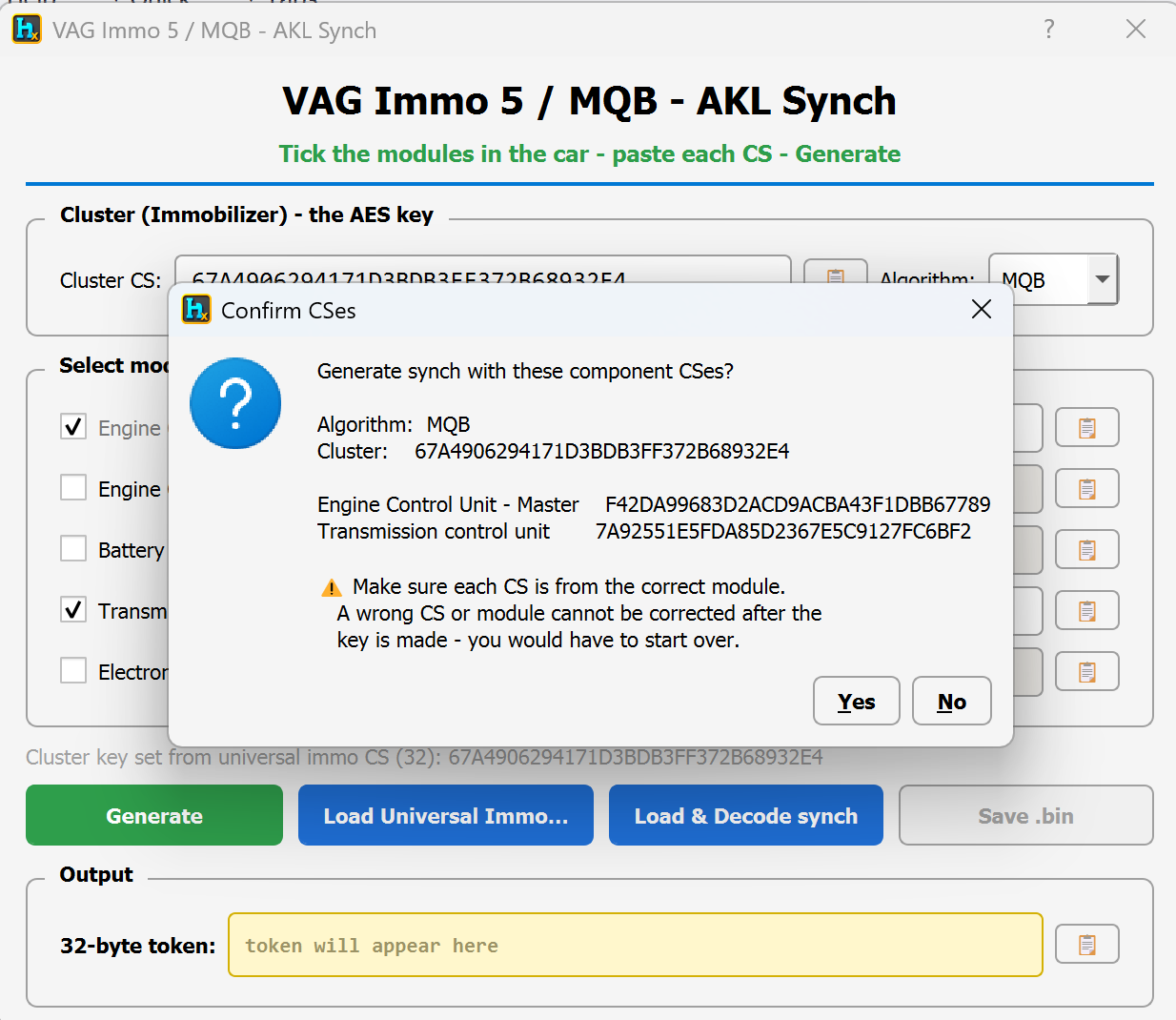Click Load & Decode synch
This screenshot has height=1020, width=1176.
[746, 815]
